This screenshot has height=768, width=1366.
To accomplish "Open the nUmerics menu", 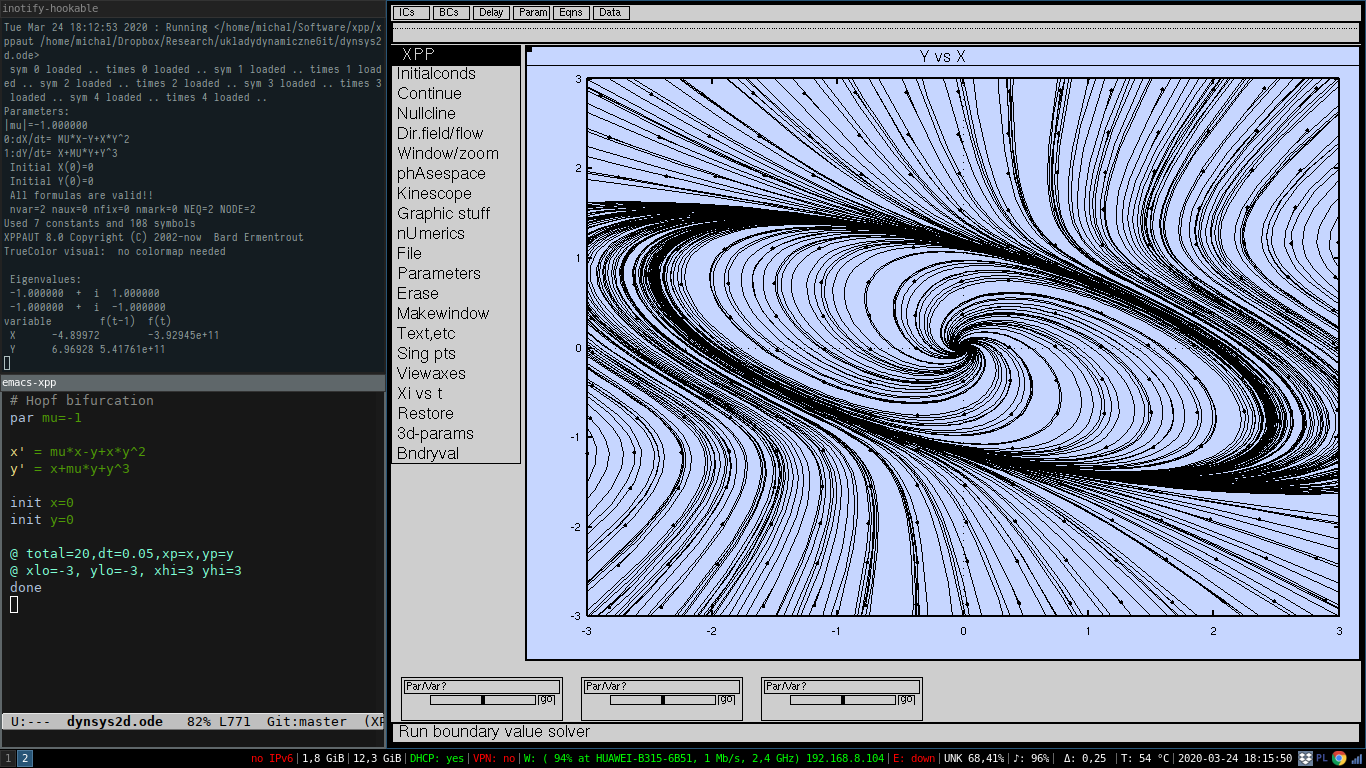I will coord(456,234).
